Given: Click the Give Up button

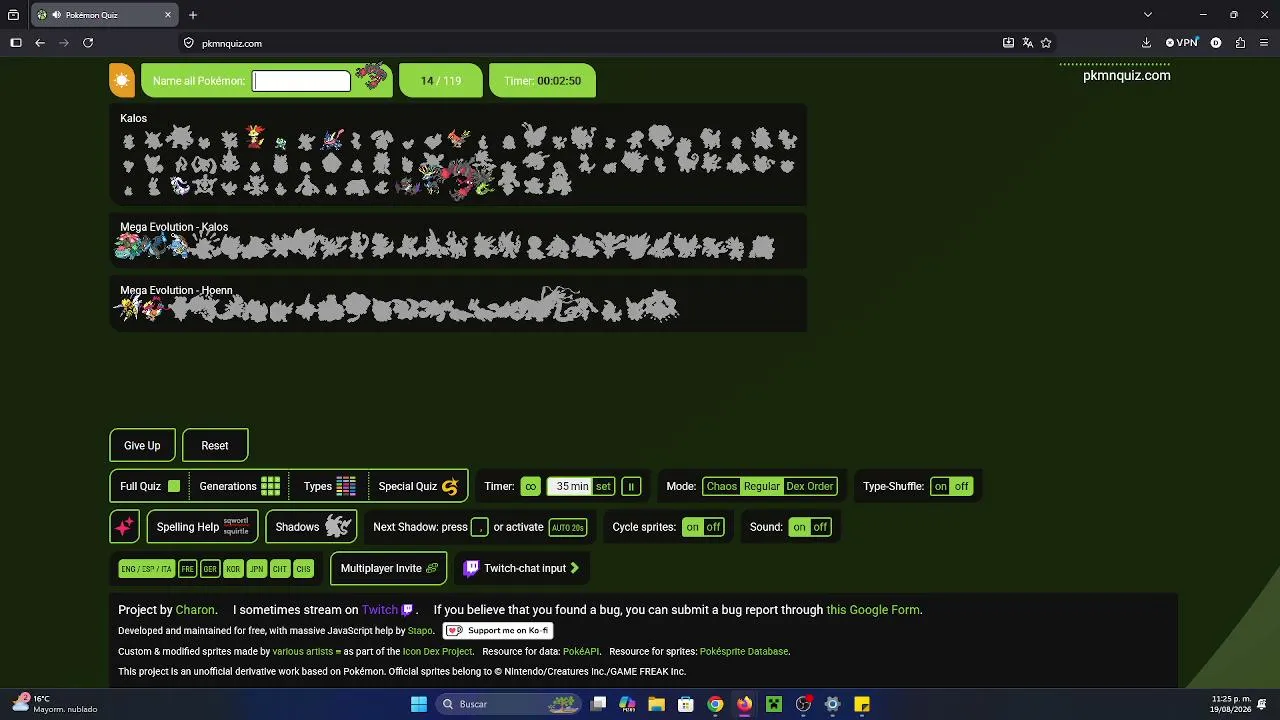Looking at the screenshot, I should 142,446.
